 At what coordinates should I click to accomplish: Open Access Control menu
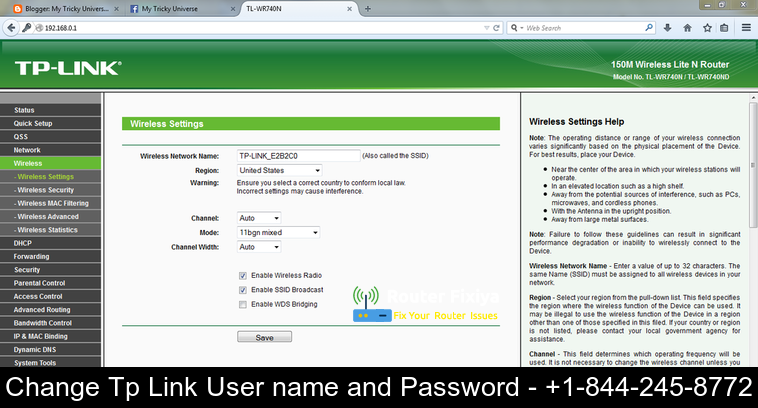(x=51, y=296)
